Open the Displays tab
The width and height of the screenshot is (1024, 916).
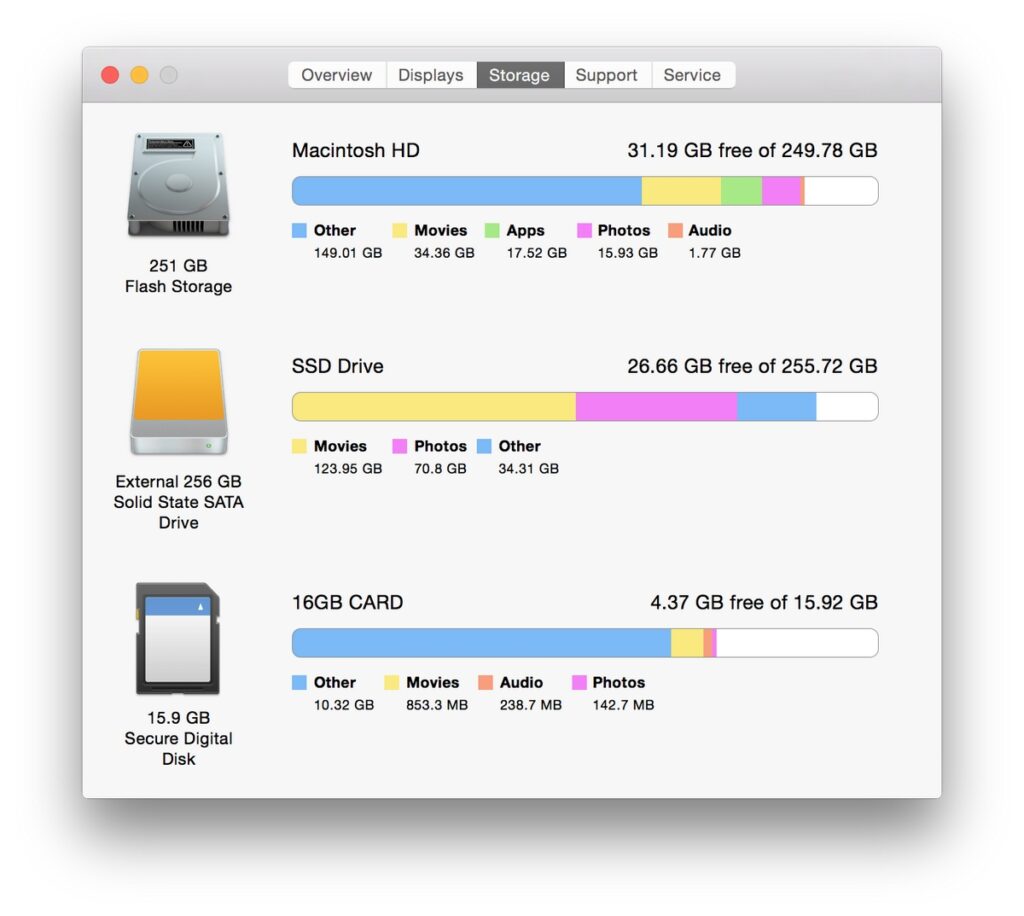(430, 74)
